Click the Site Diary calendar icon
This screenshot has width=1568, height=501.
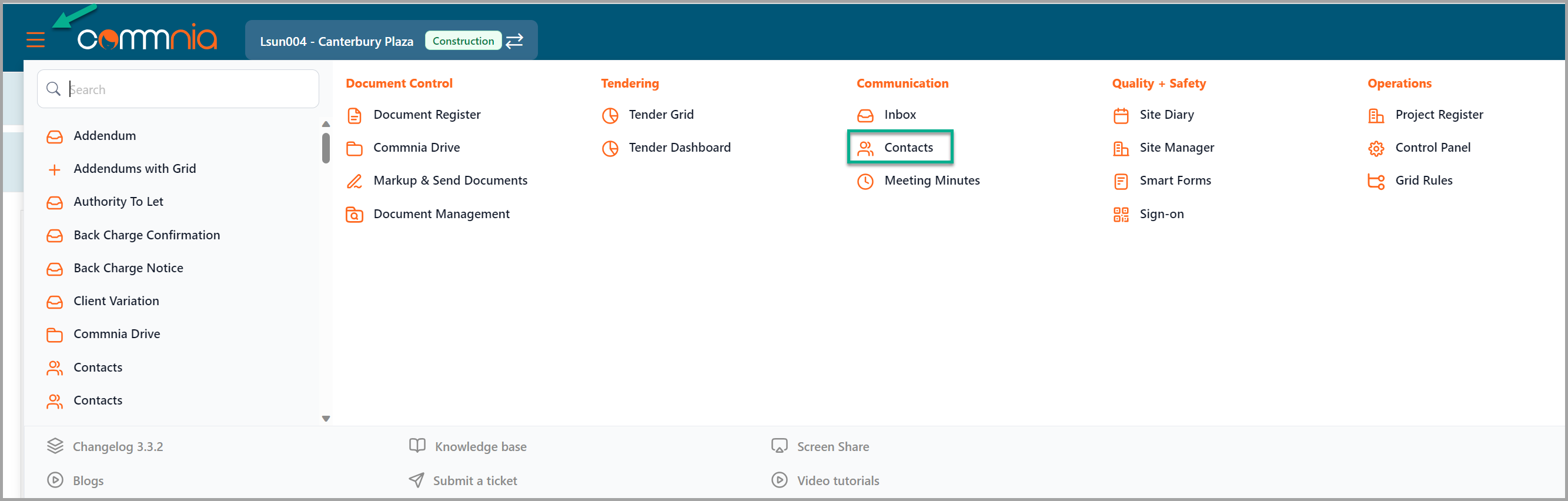(x=1121, y=115)
